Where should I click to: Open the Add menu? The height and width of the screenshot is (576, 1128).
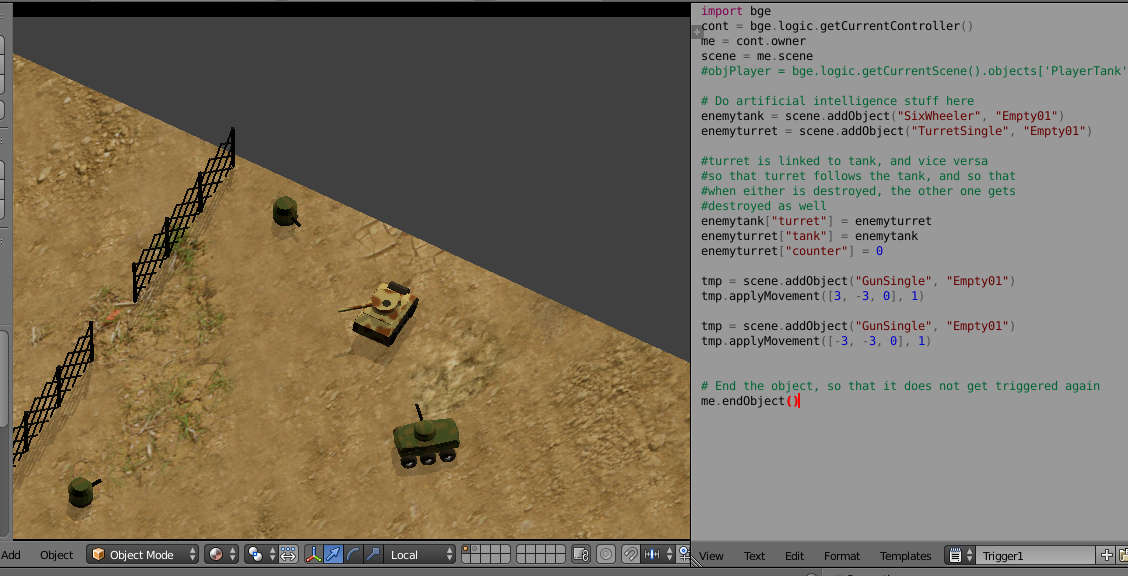click(x=12, y=555)
